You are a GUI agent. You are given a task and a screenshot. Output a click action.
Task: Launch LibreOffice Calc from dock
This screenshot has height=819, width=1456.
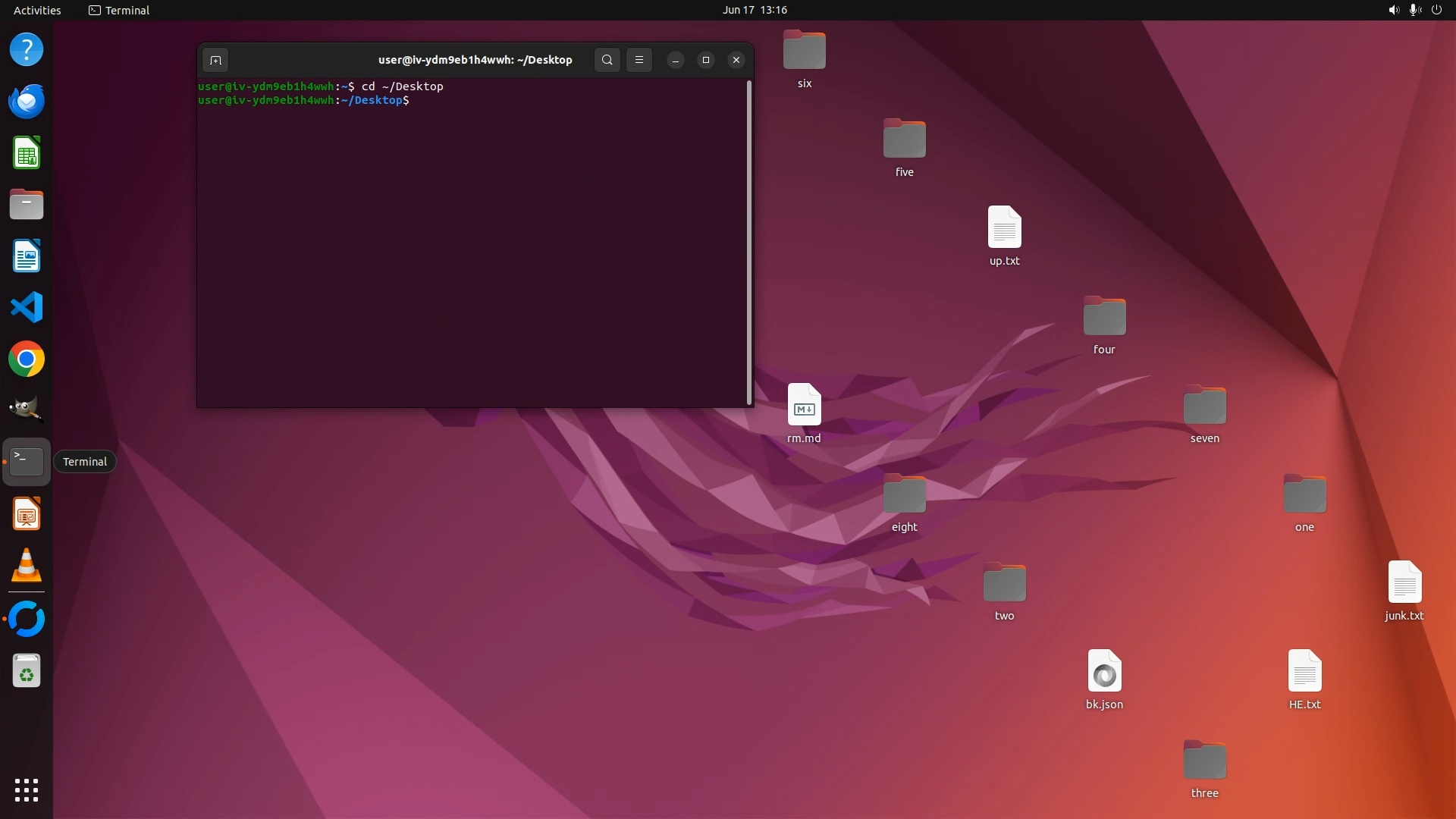(27, 153)
